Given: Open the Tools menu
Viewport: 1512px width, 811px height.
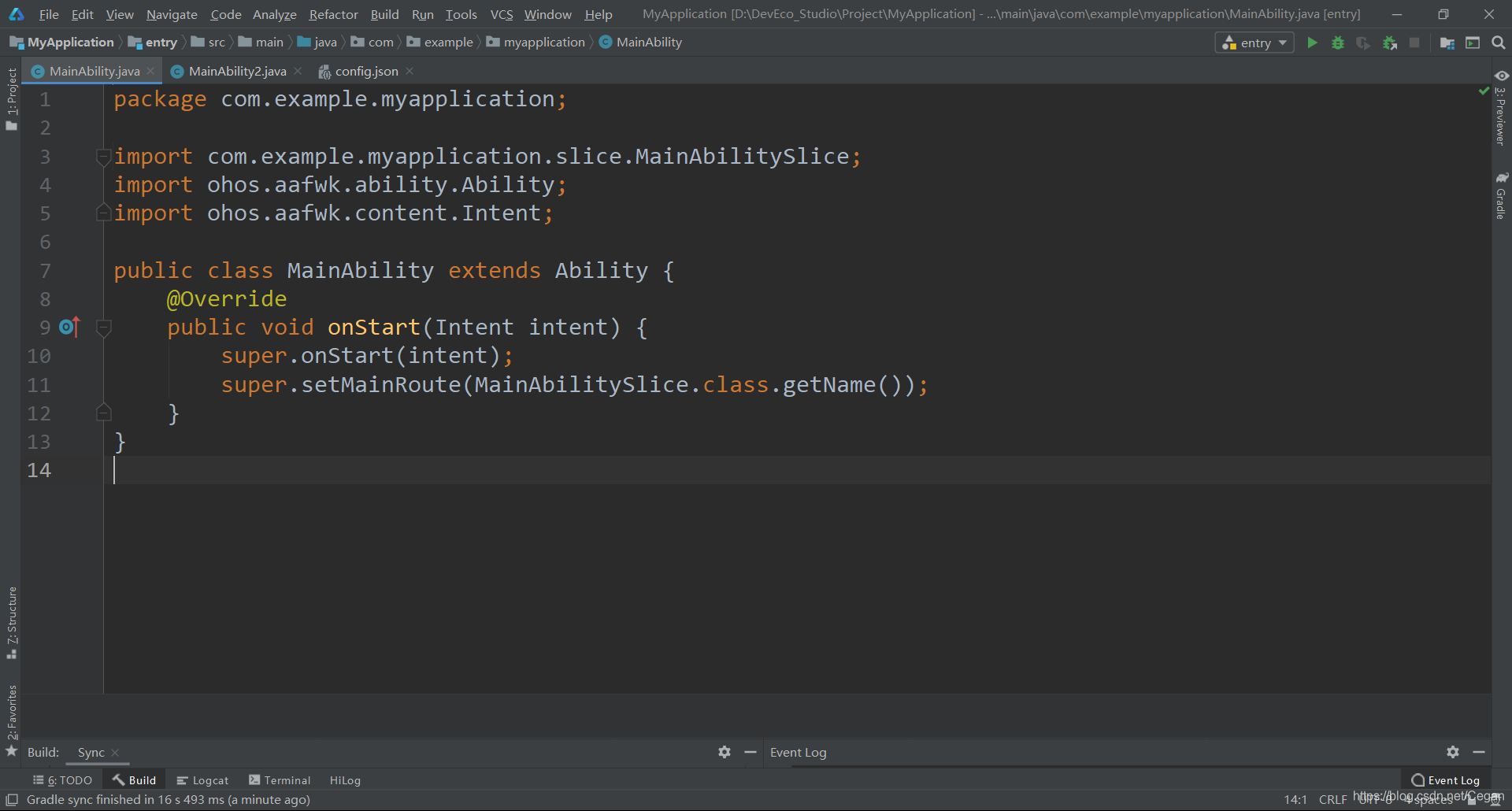Looking at the screenshot, I should (461, 14).
